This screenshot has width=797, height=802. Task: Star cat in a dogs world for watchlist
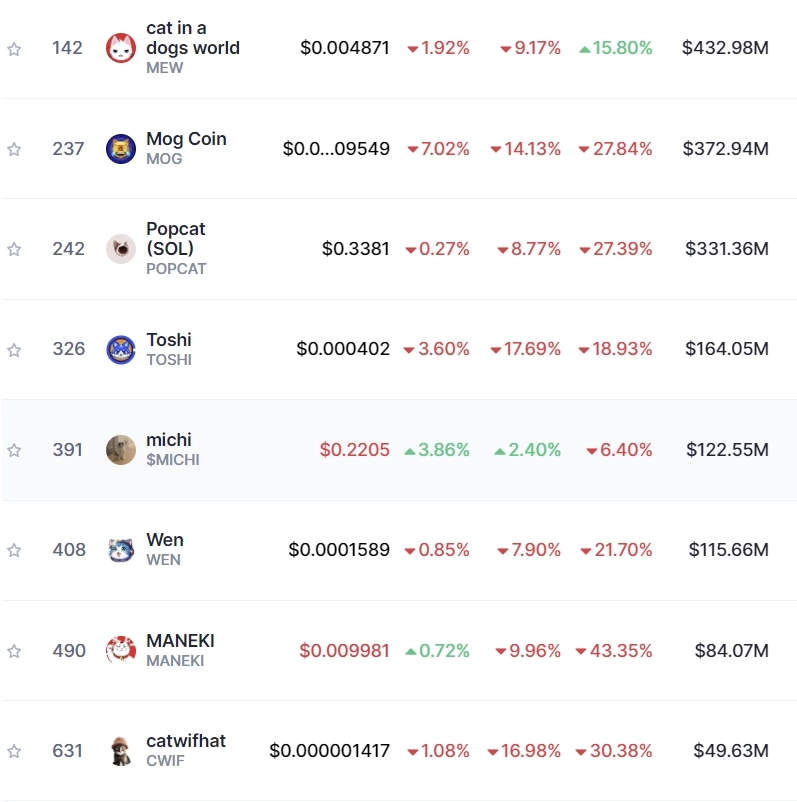[x=14, y=49]
